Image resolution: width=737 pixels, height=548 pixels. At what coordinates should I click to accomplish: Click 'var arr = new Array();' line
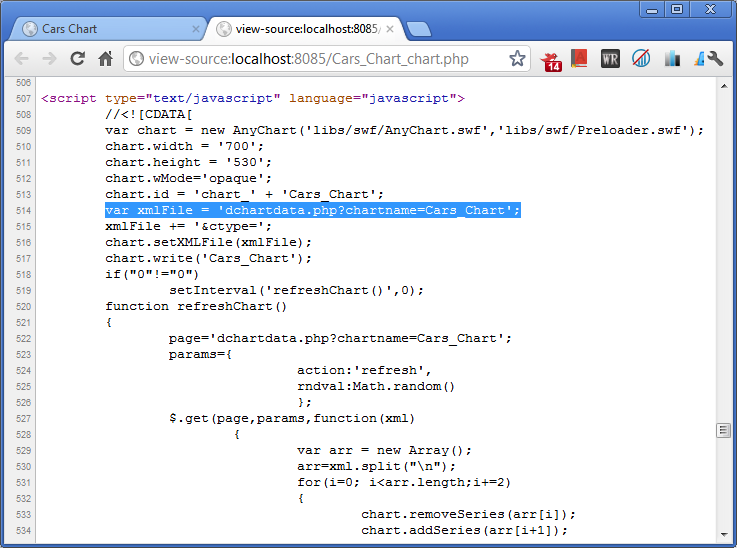tap(384, 450)
